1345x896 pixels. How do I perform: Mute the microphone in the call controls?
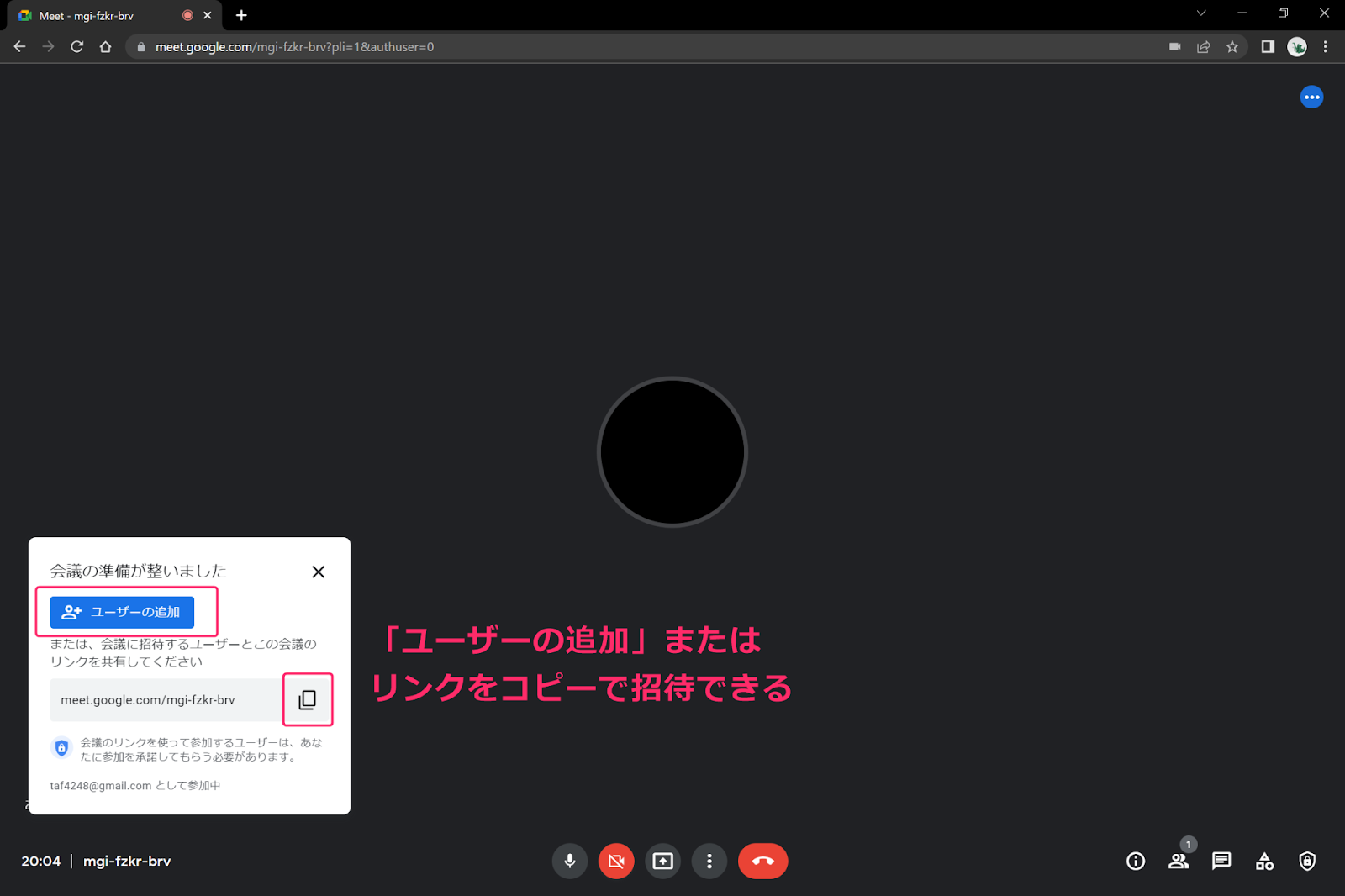point(569,861)
